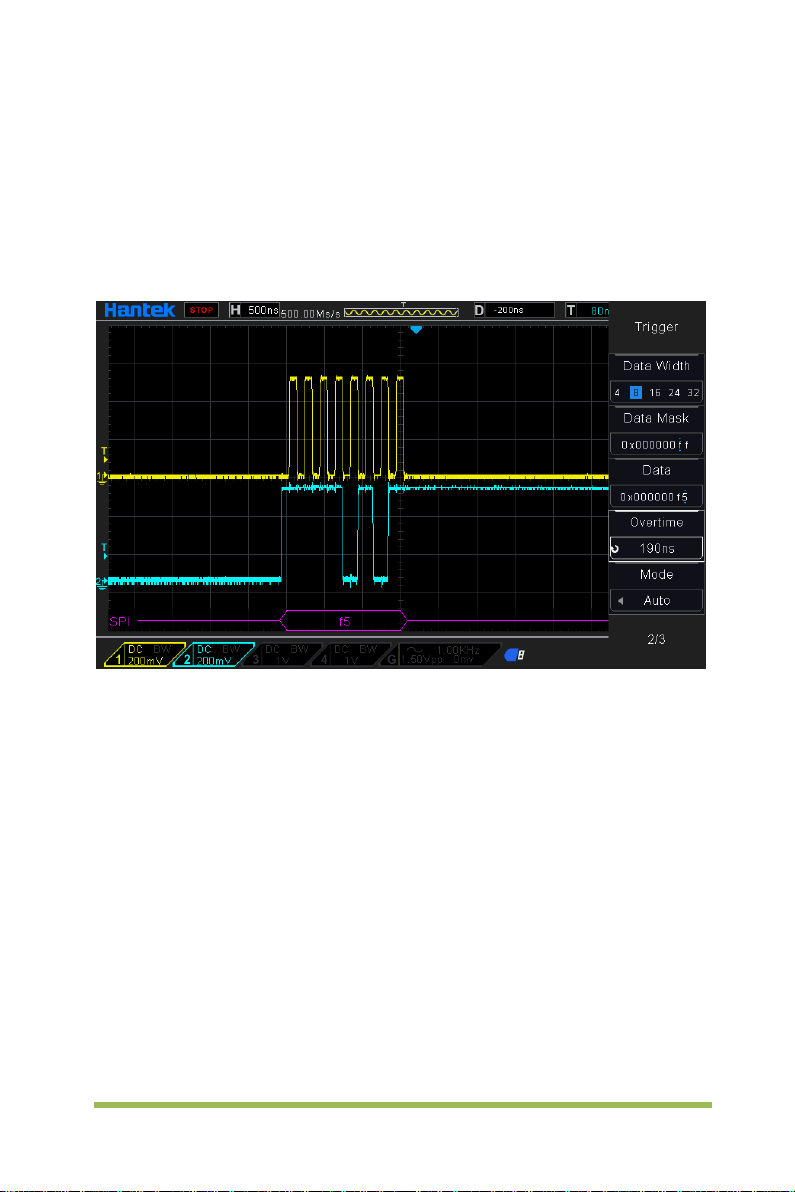Click the channel 2 ground level marker

[x=102, y=582]
